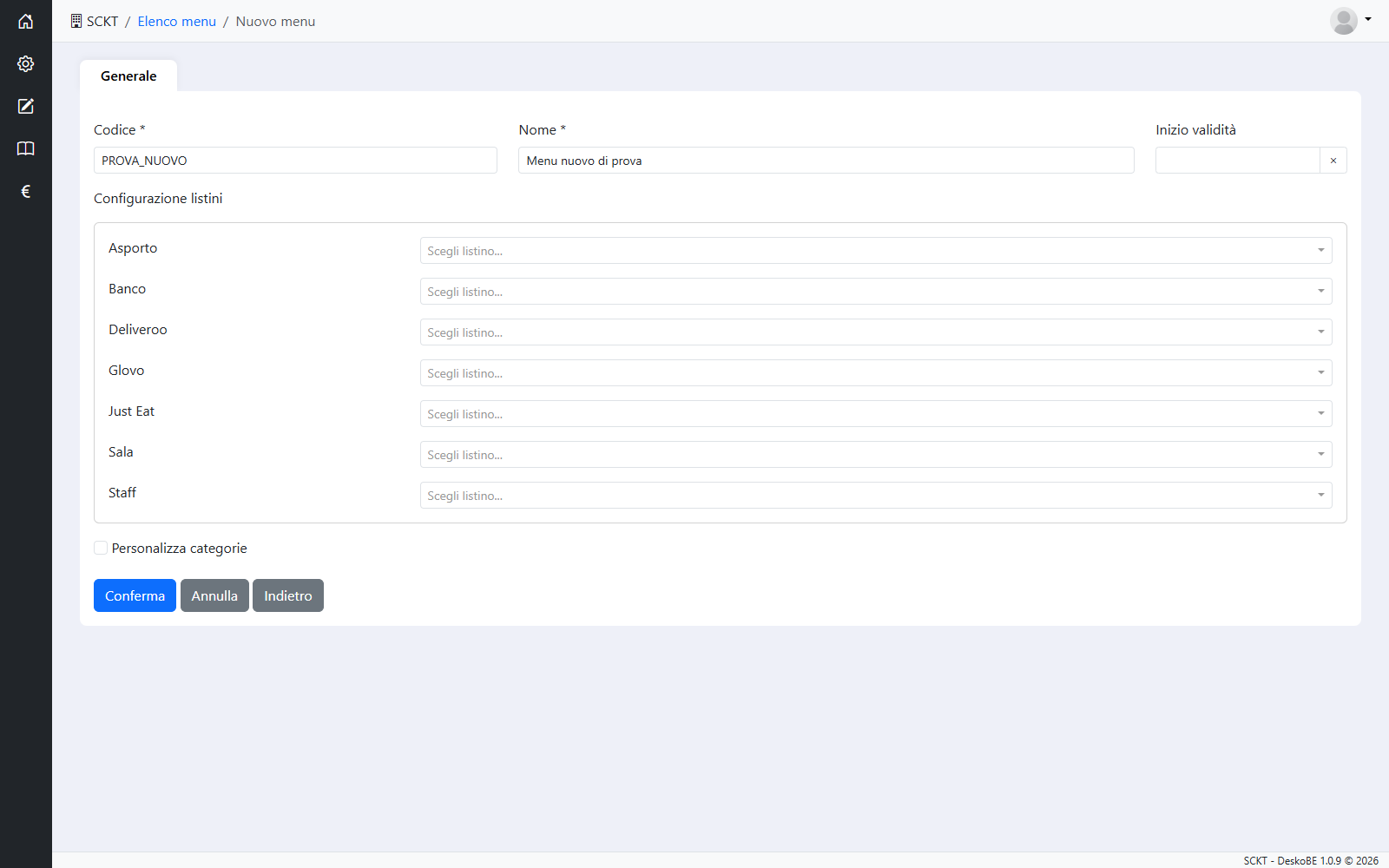Select the Generale tab
The width and height of the screenshot is (1389, 868).
click(128, 76)
